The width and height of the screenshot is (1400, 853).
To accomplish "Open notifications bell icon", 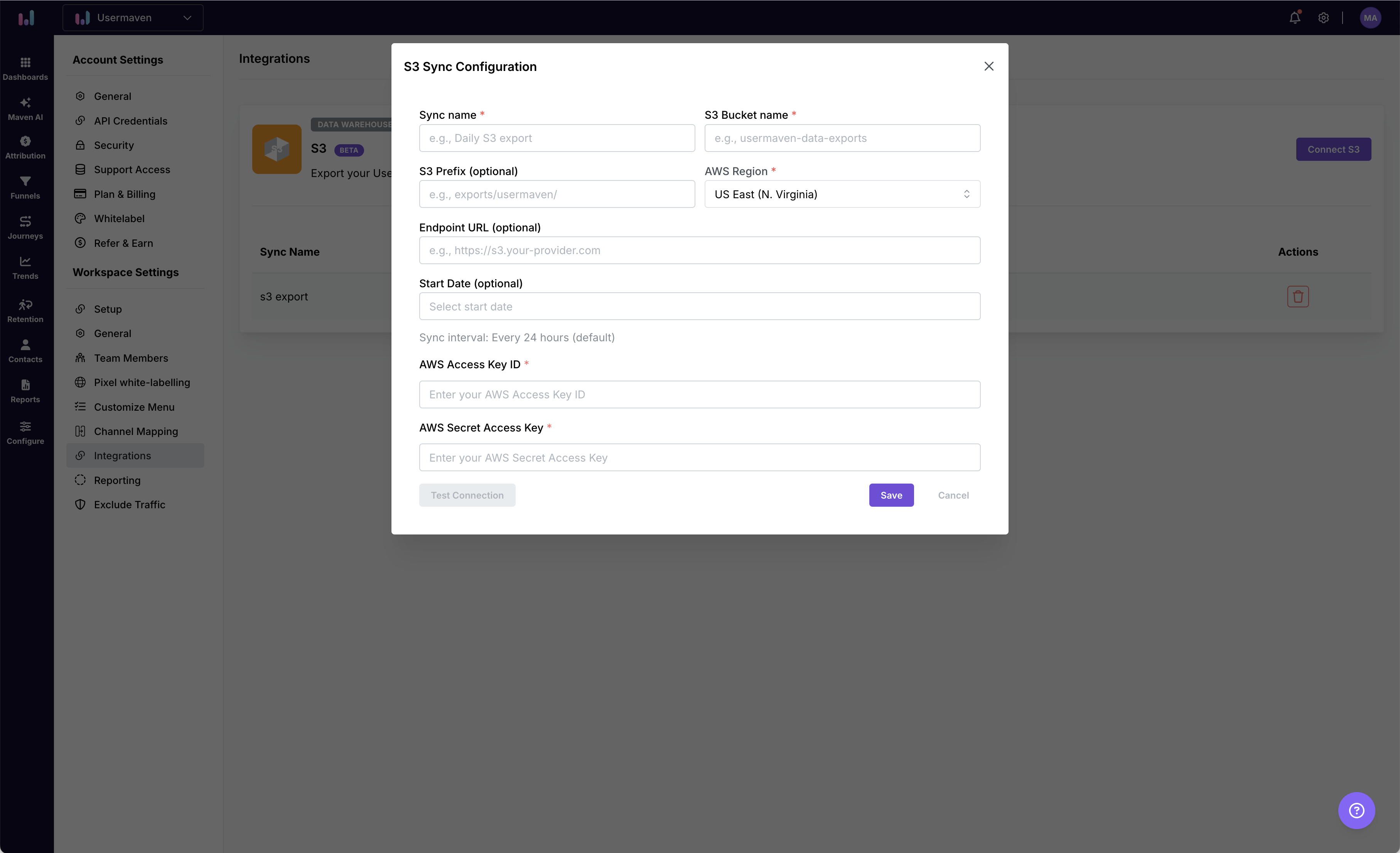I will (x=1294, y=18).
